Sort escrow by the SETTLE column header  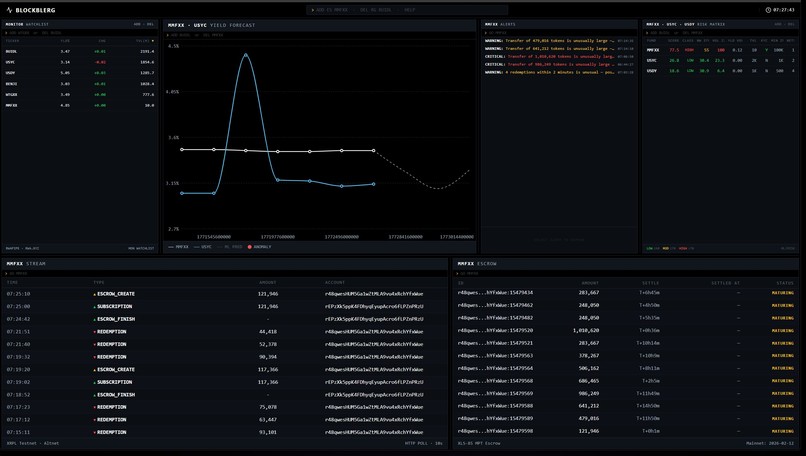point(651,283)
